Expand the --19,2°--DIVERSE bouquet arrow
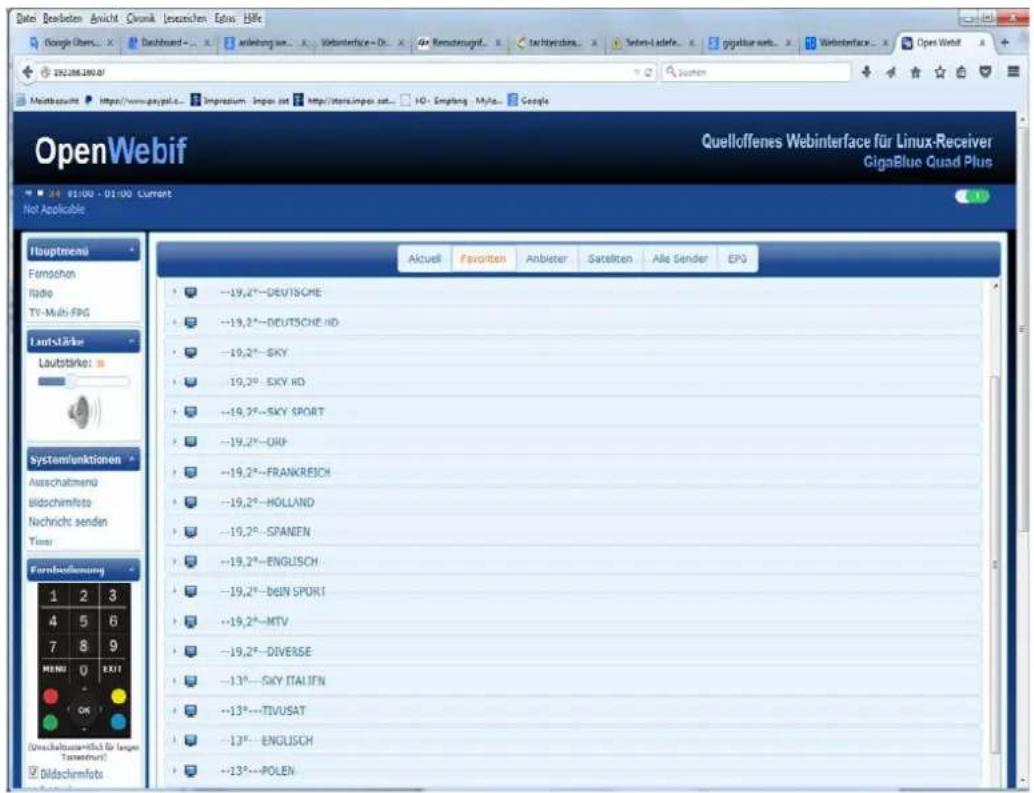This screenshot has height=793, width=1034. [174, 651]
